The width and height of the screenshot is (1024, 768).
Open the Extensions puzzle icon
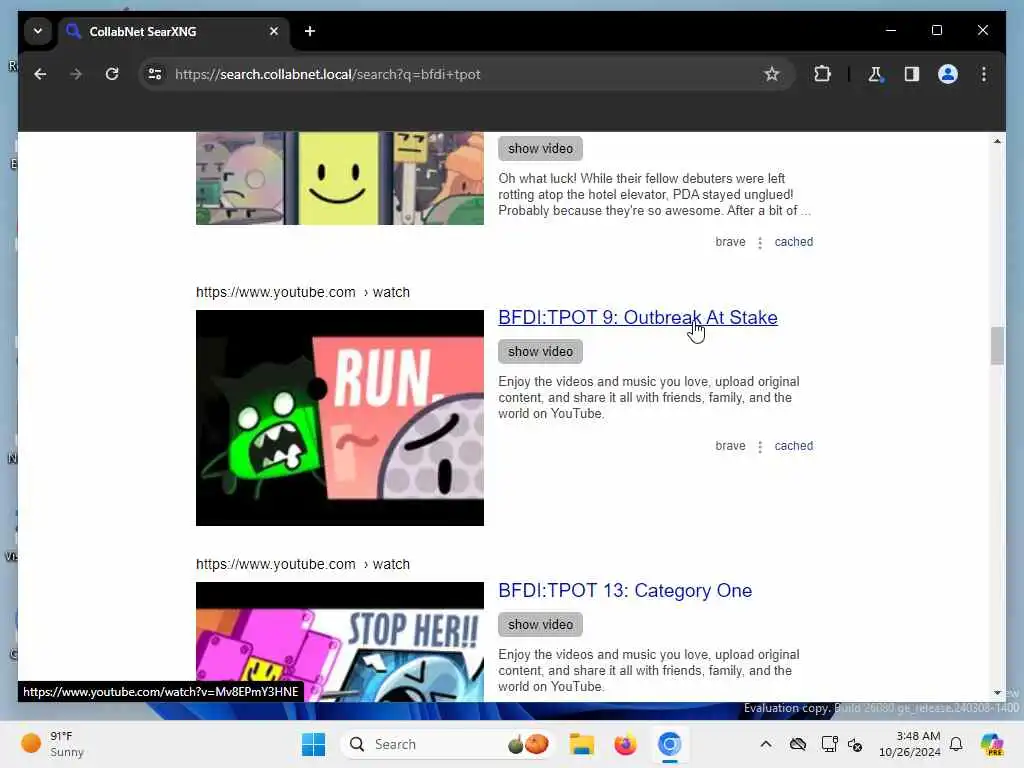pos(822,74)
